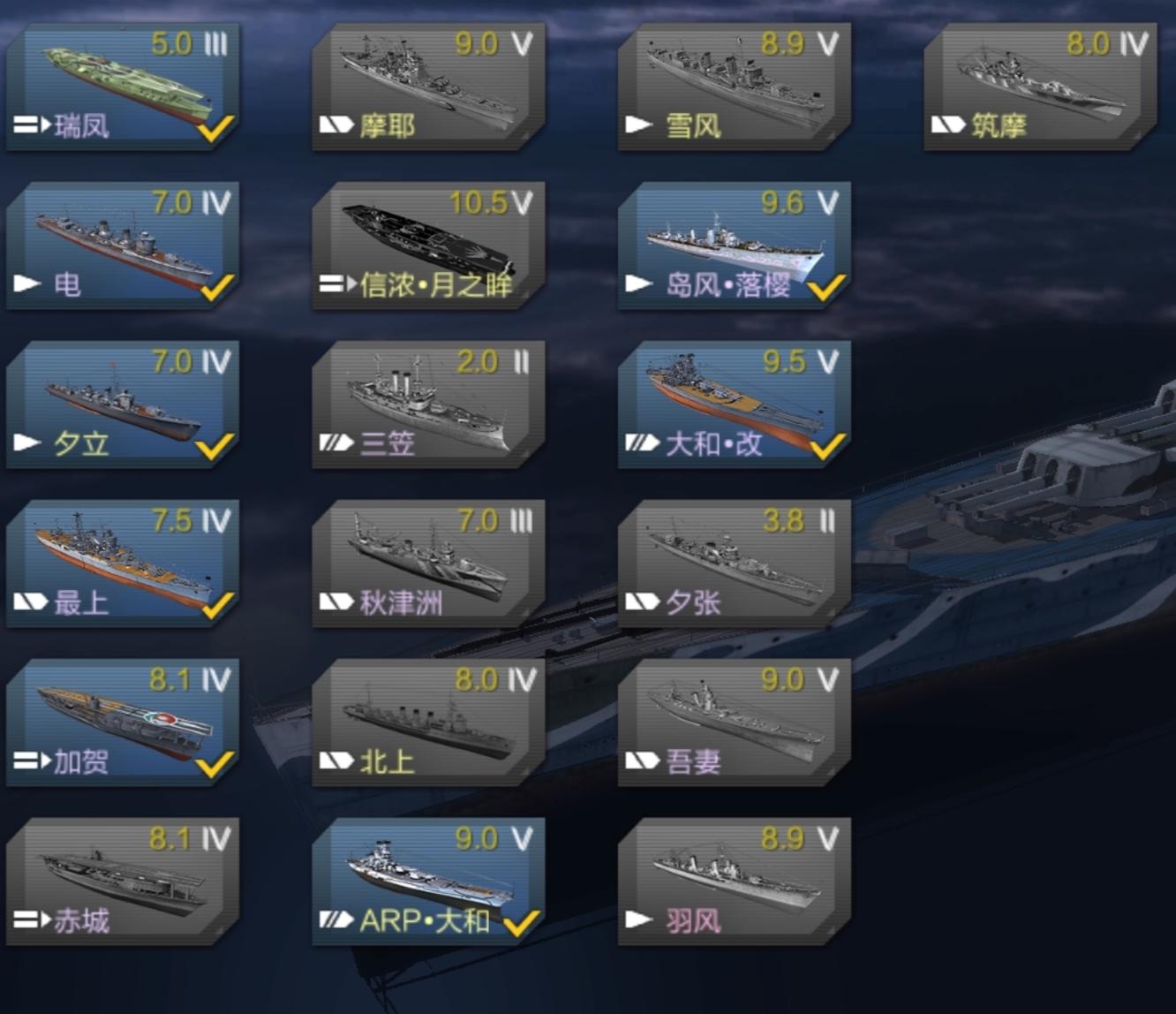Click the cruiser class icon next to 摩耶
This screenshot has height=1014, width=1176.
pyautogui.click(x=336, y=125)
